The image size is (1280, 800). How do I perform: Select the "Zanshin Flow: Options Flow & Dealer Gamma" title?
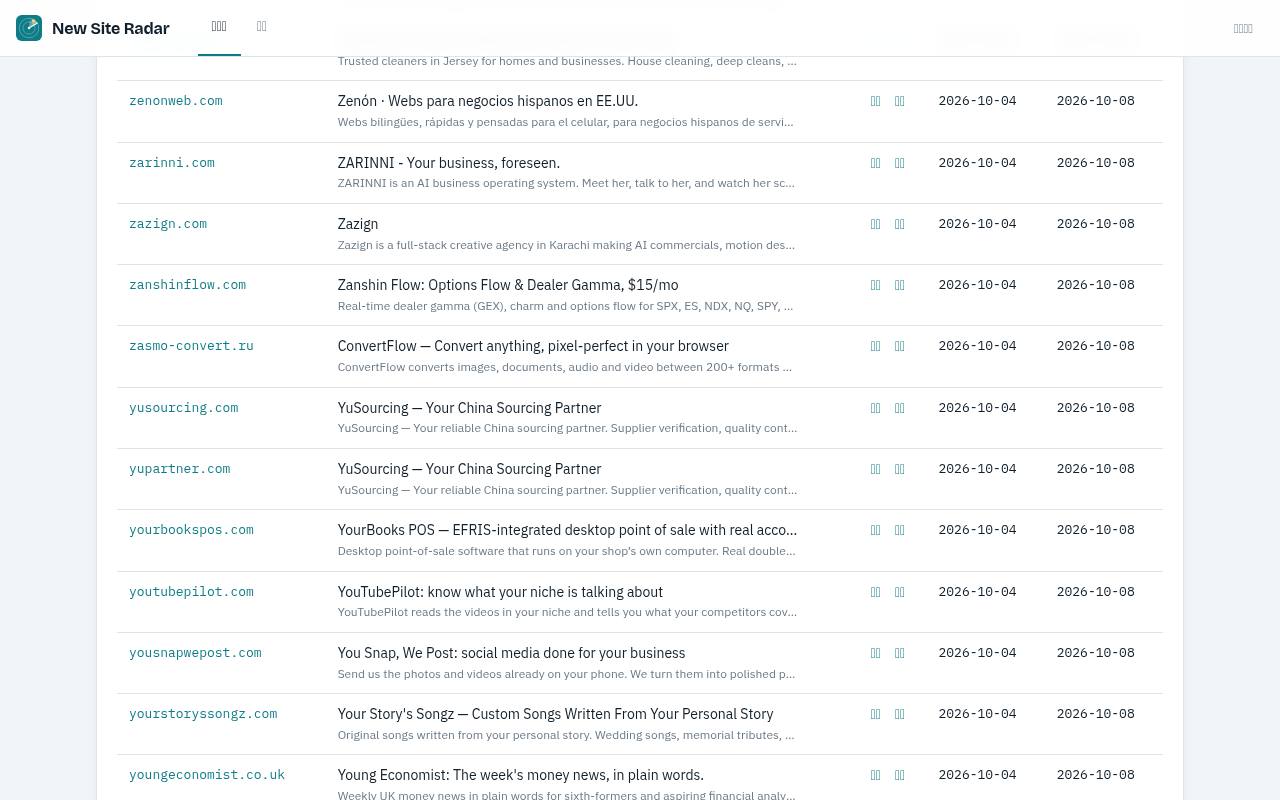(x=508, y=285)
